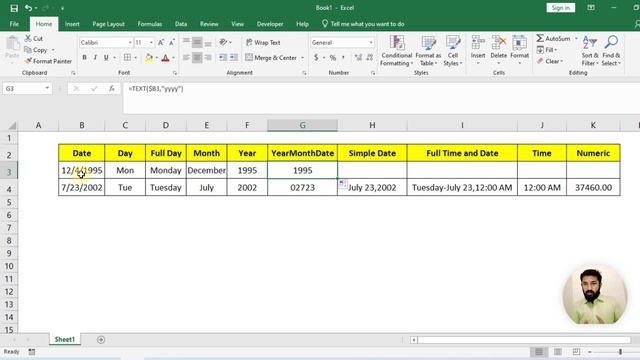Click the Copy icon
The height and width of the screenshot is (360, 640).
tap(28, 50)
